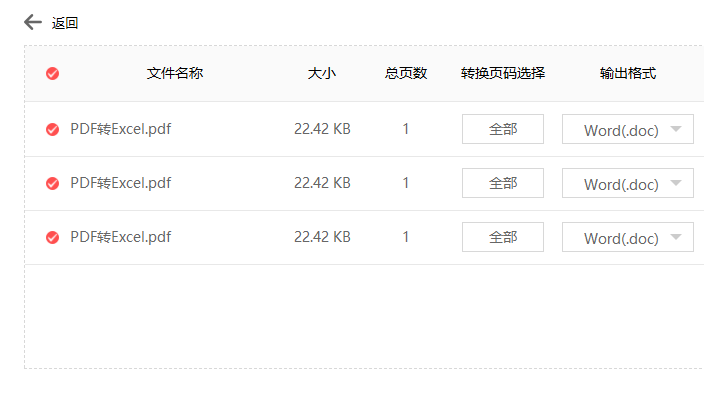Click the 输出格式 column header

(x=628, y=73)
